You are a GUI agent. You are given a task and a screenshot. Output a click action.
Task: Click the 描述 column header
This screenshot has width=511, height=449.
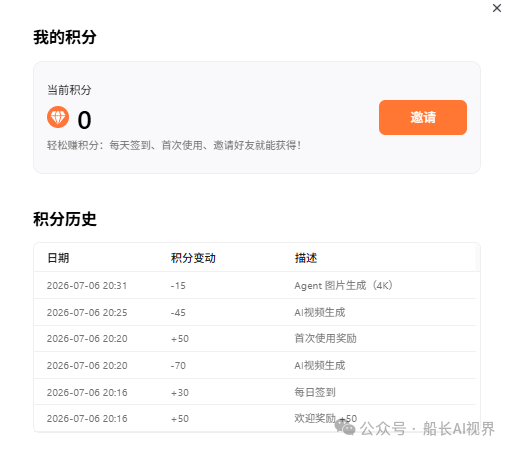point(306,258)
